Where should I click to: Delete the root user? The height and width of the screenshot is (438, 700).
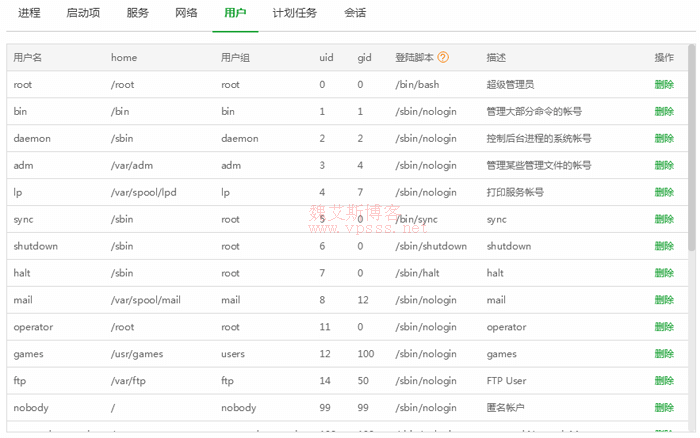664,85
